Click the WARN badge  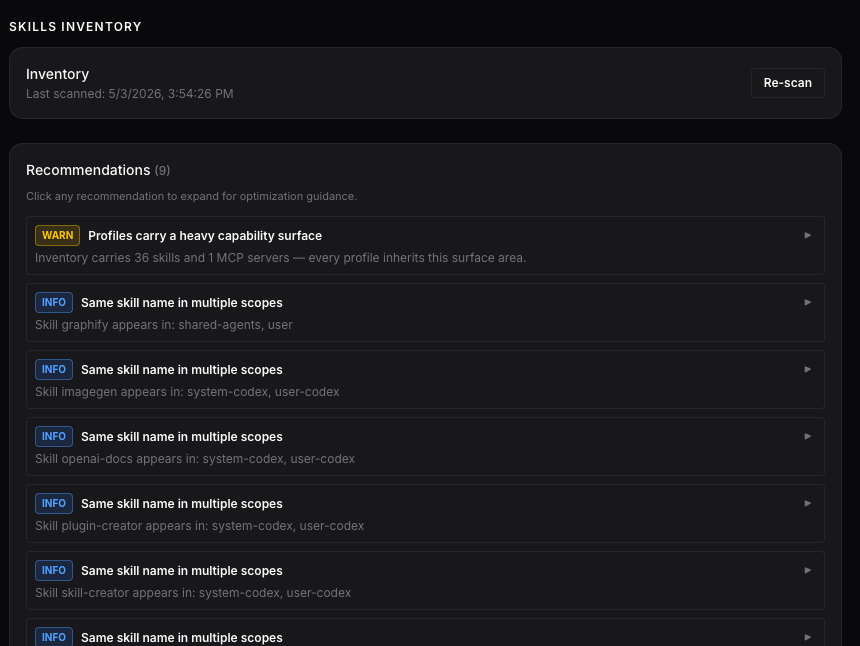click(58, 235)
